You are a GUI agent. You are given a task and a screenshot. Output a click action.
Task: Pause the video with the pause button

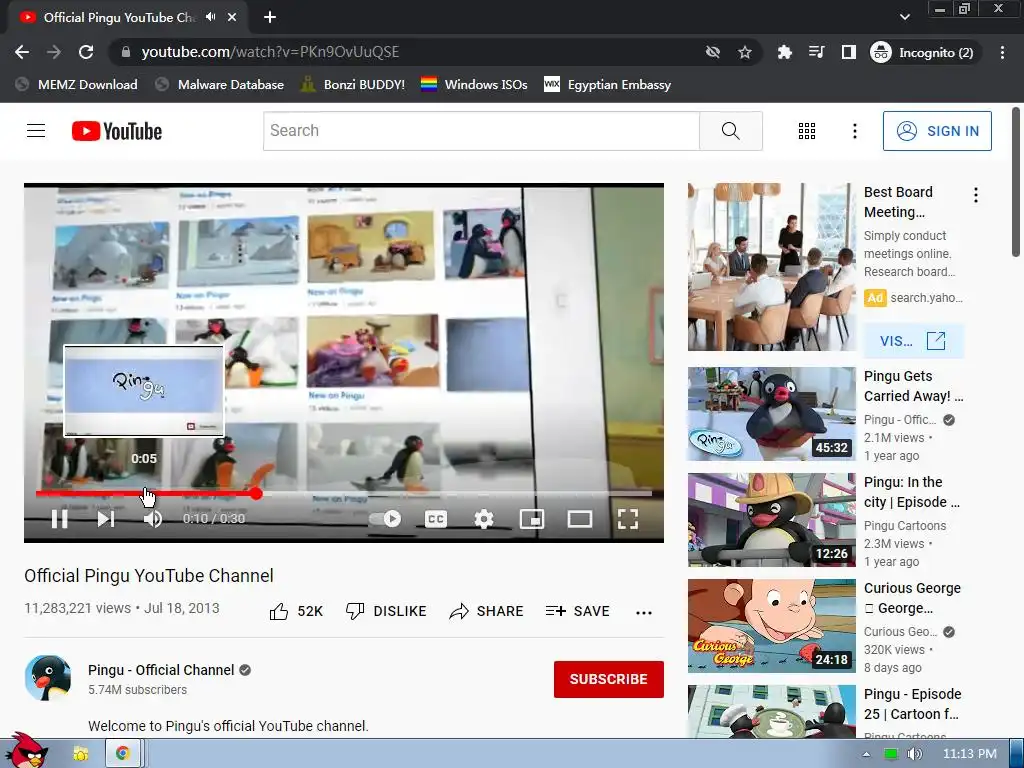(x=59, y=519)
